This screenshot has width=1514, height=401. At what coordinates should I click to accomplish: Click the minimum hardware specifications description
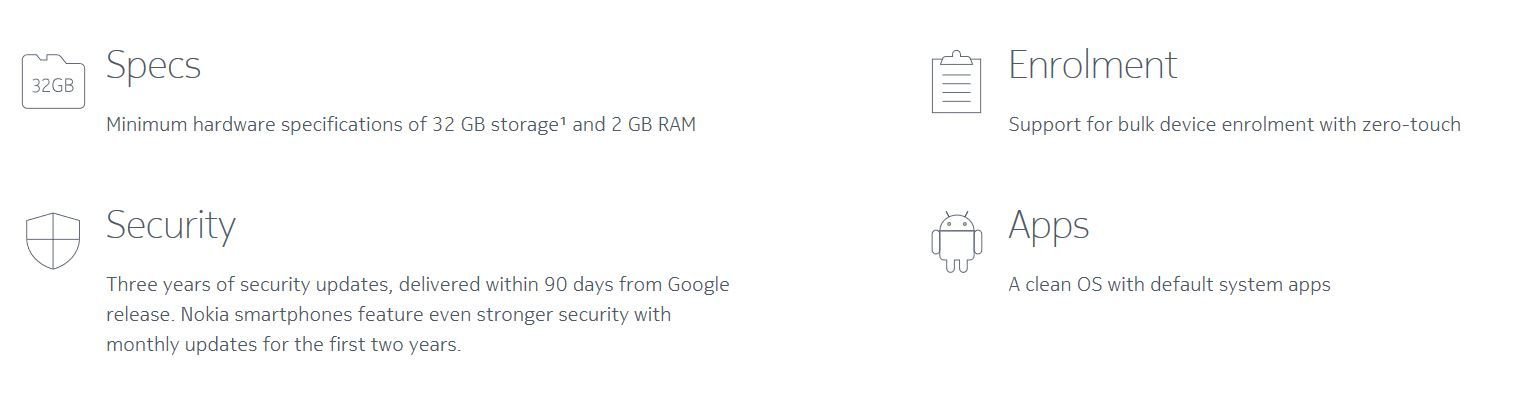pos(401,125)
